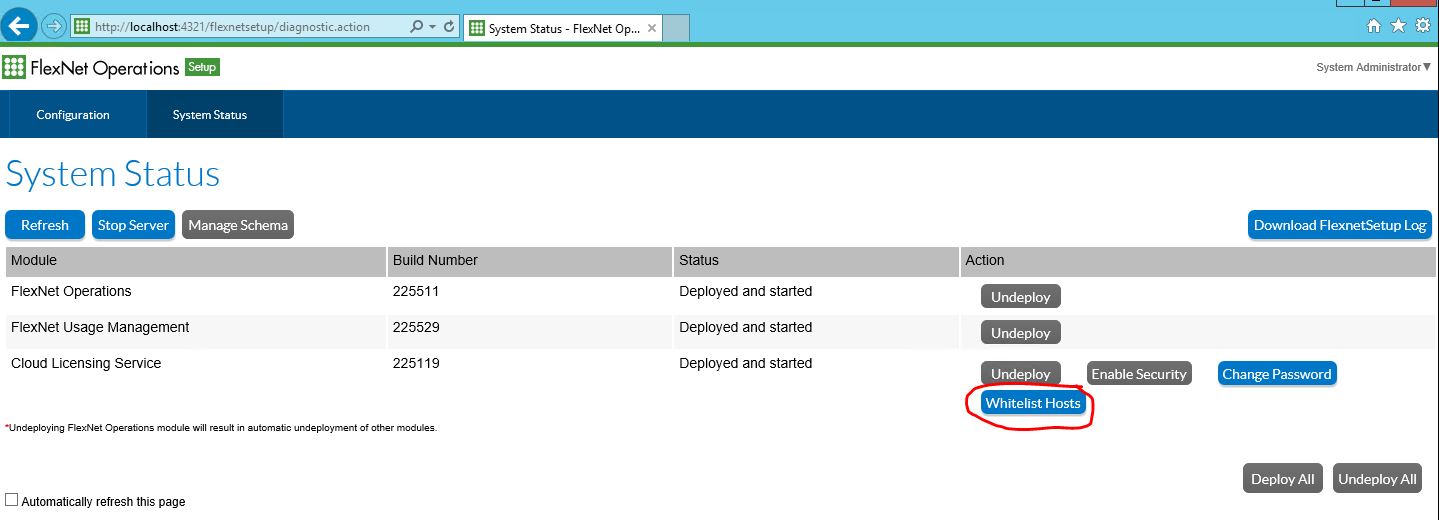Image resolution: width=1439 pixels, height=520 pixels.
Task: Open the System Status navigation tab
Action: pos(210,115)
